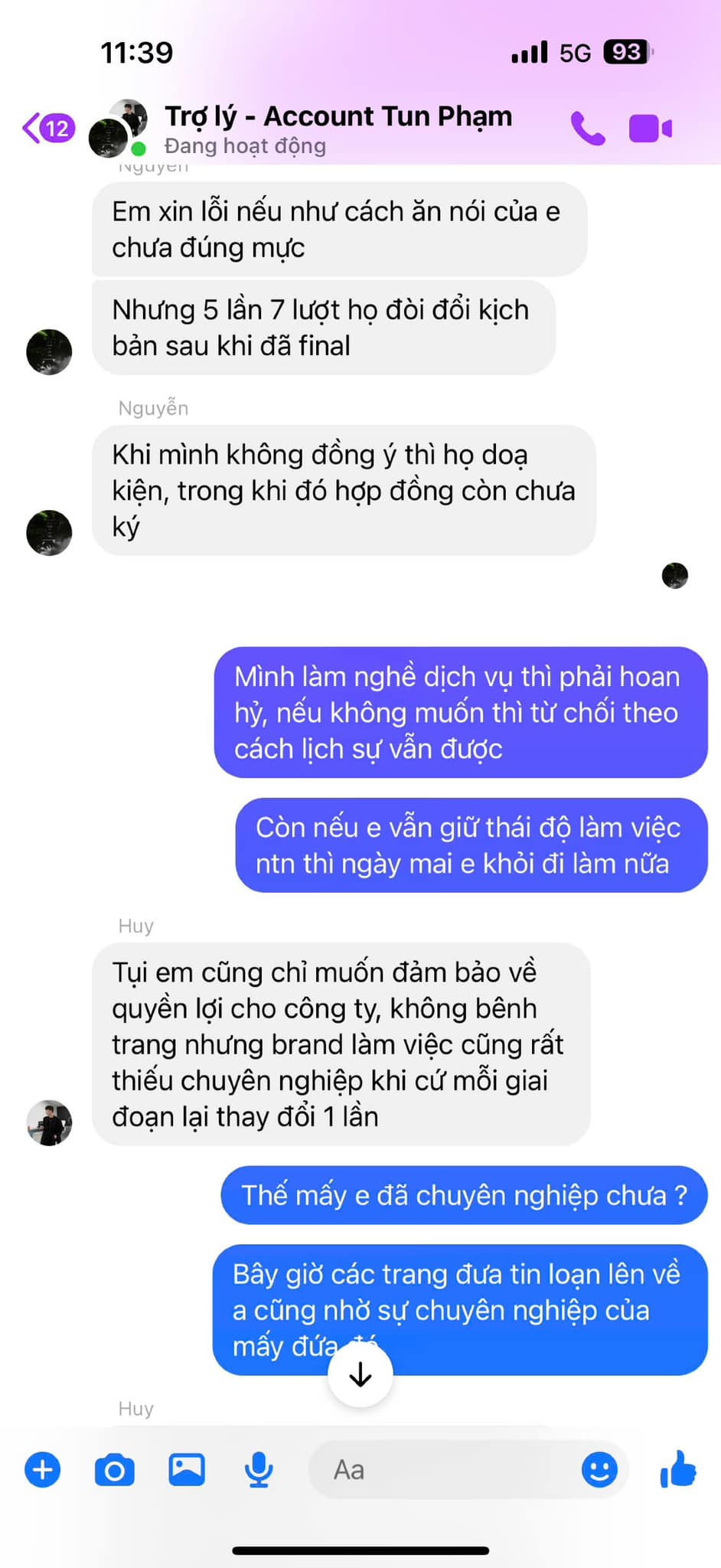Tap Nguyễn's avatar beside 'hợp đồng' message
The height and width of the screenshot is (1568, 721).
click(50, 533)
